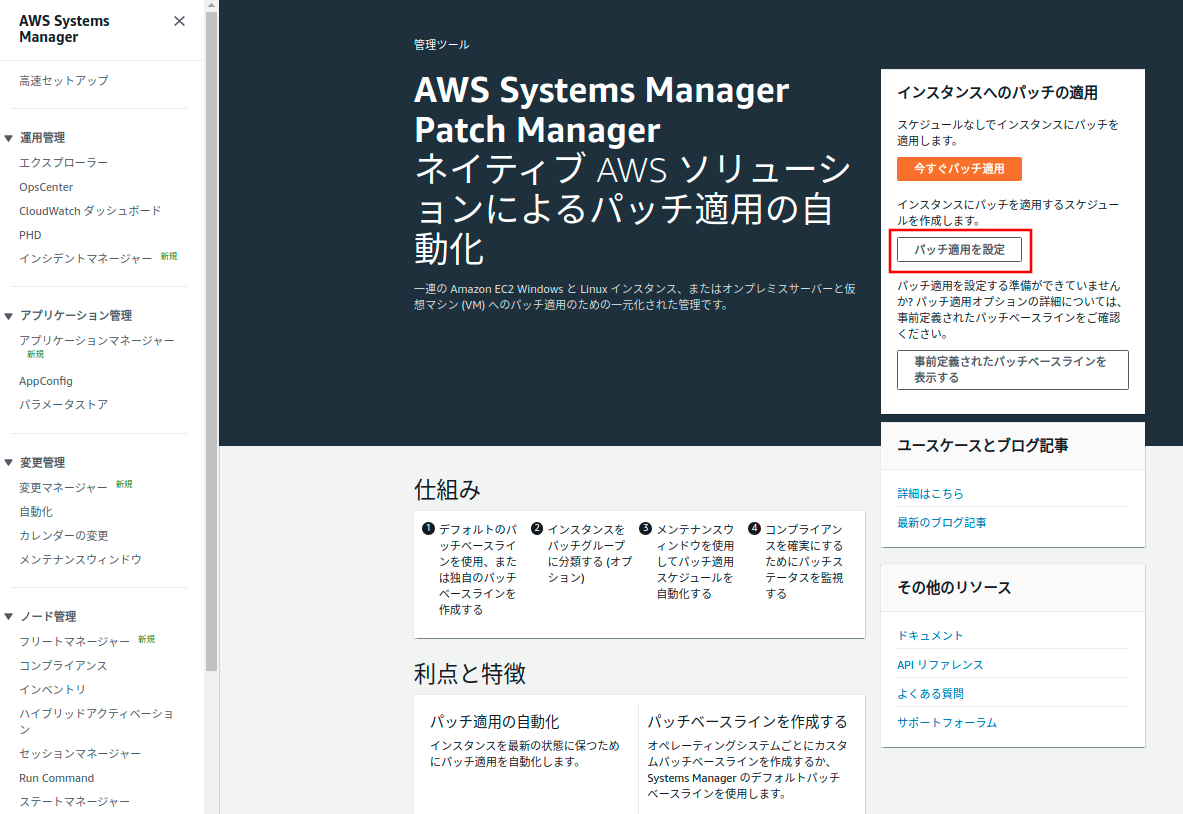
Task: Open メンテナンスウィンドウ in the sidebar
Action: click(80, 560)
